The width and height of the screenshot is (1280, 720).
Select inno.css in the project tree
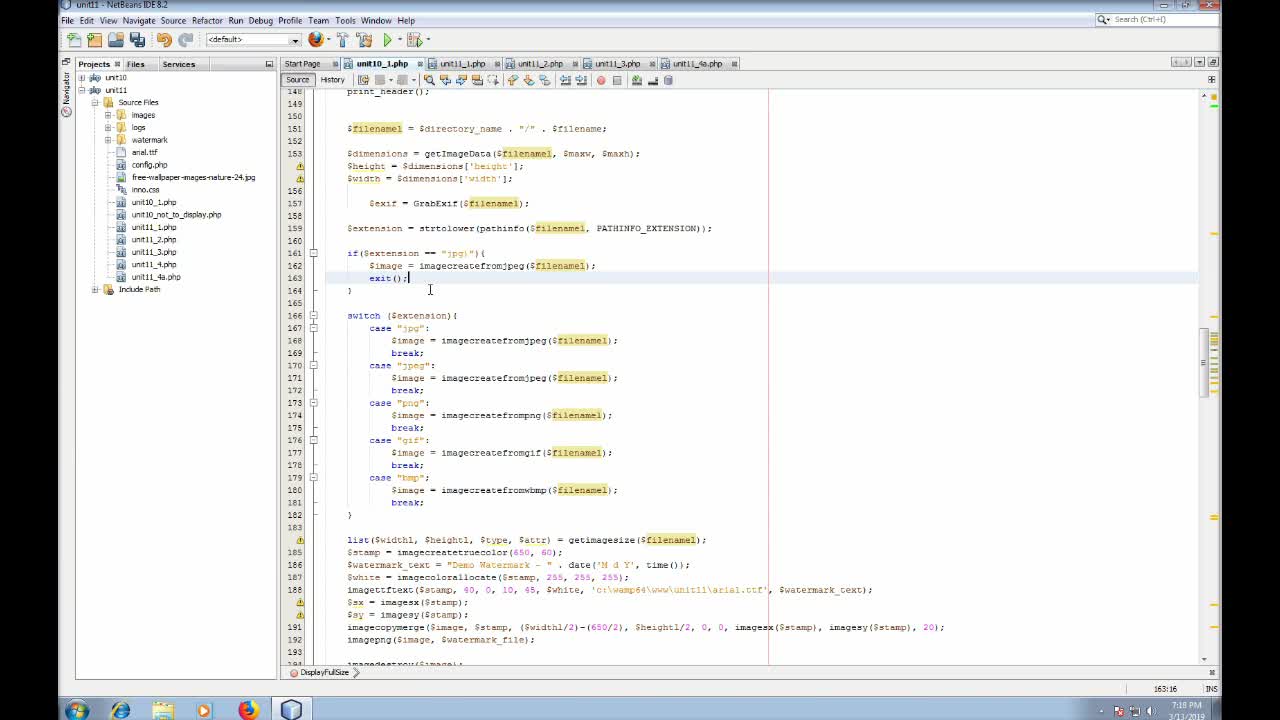145,190
